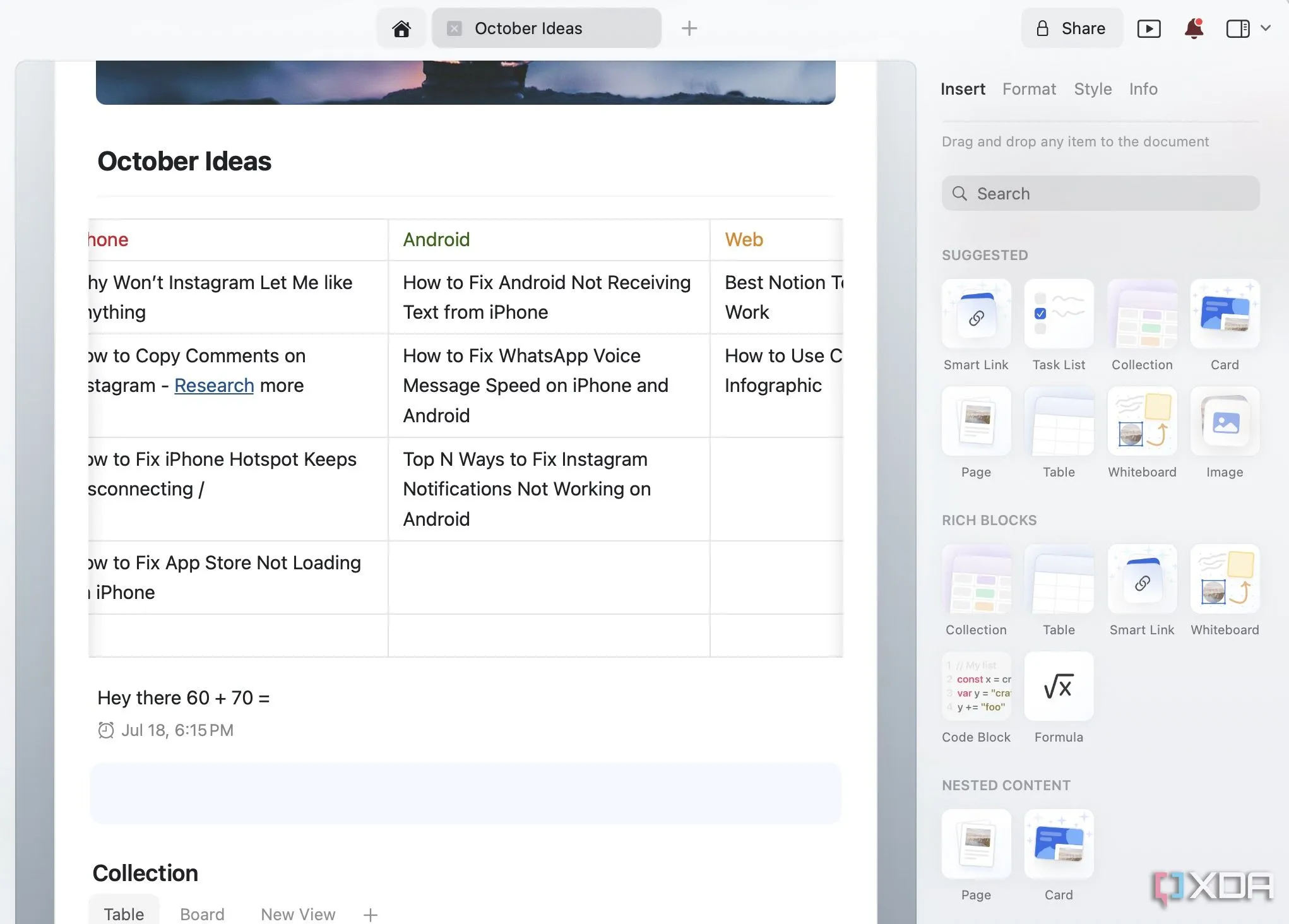Click the empty light blue block
Screen dimensions: 1289x924
tap(465, 793)
